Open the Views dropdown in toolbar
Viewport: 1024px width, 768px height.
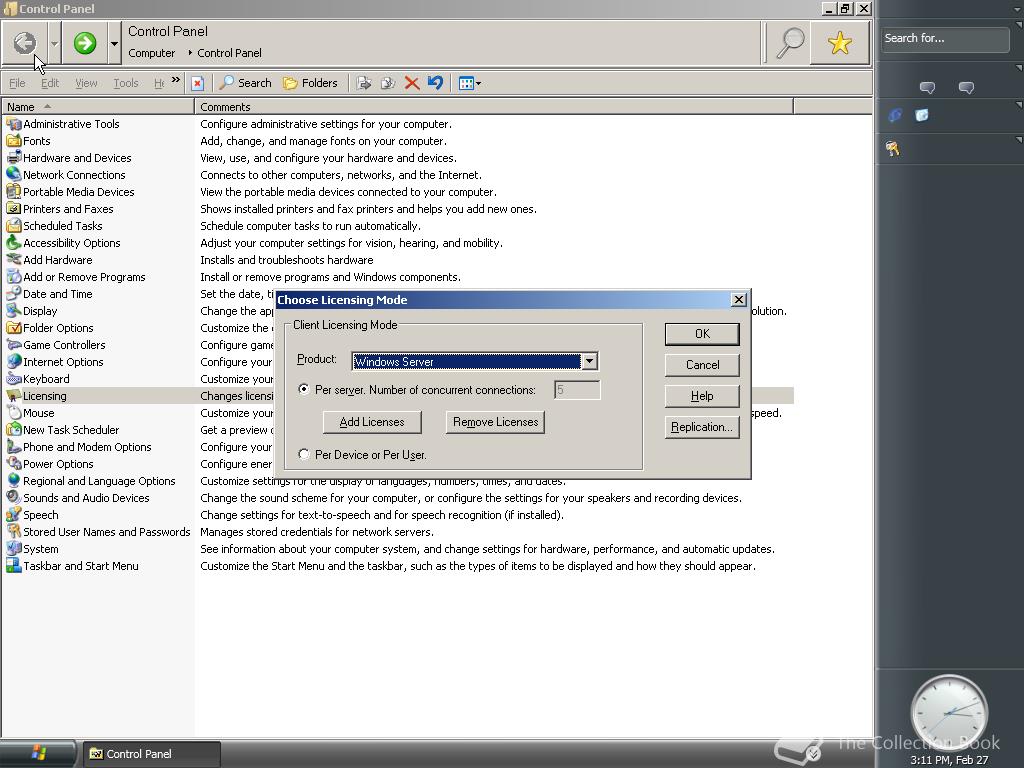[x=470, y=83]
